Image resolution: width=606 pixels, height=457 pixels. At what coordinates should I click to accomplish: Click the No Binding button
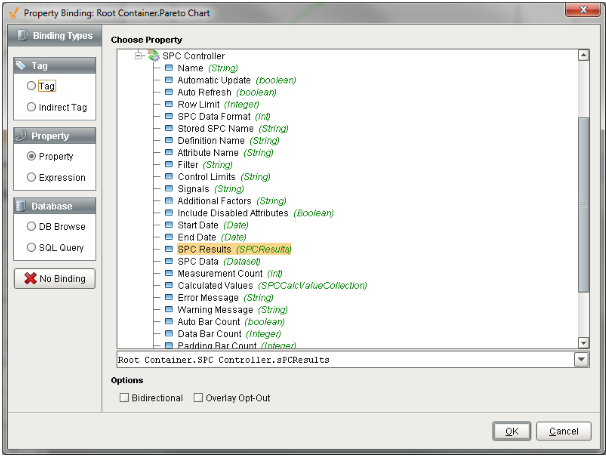[54, 278]
